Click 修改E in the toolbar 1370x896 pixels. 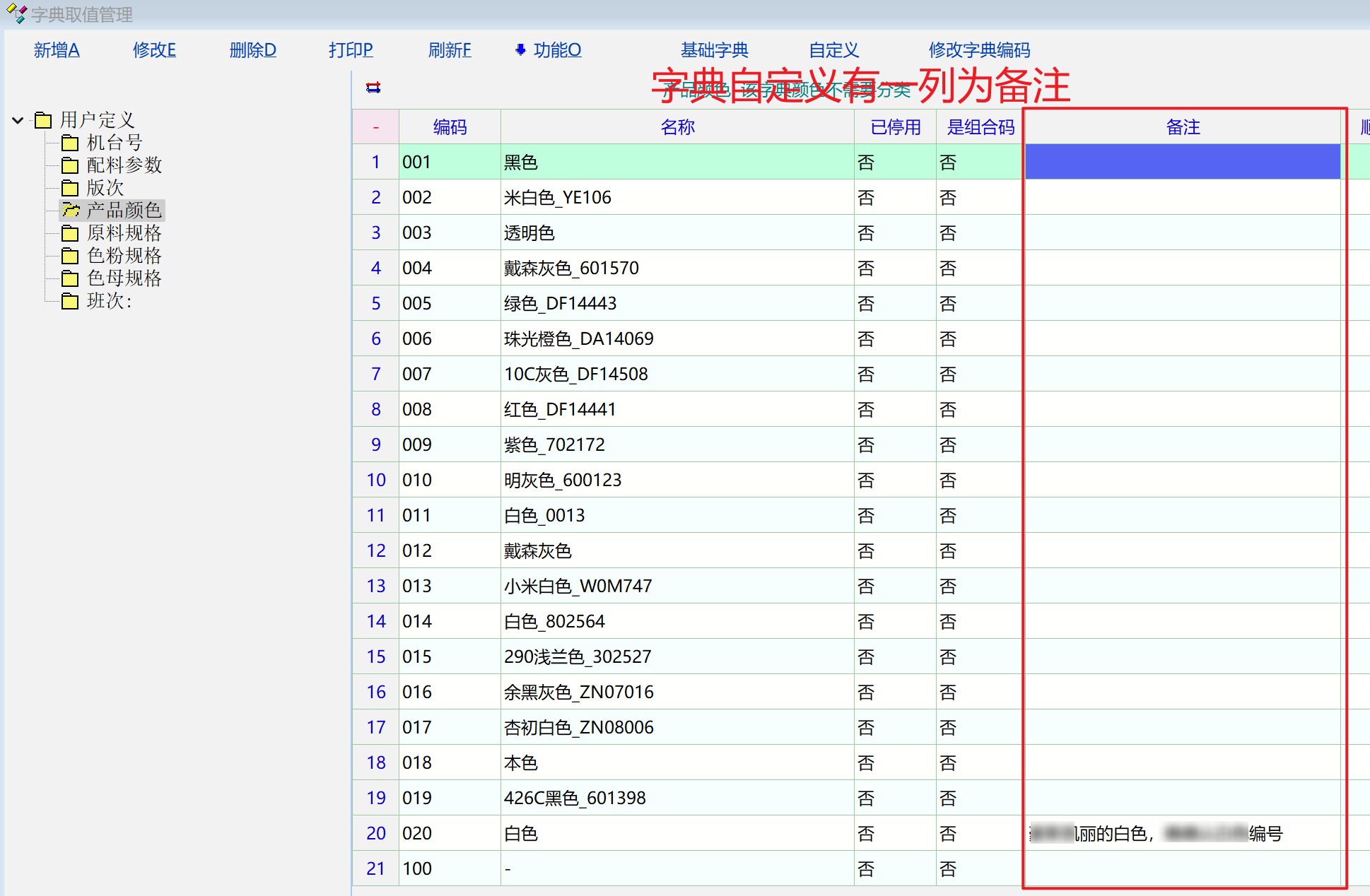point(154,50)
